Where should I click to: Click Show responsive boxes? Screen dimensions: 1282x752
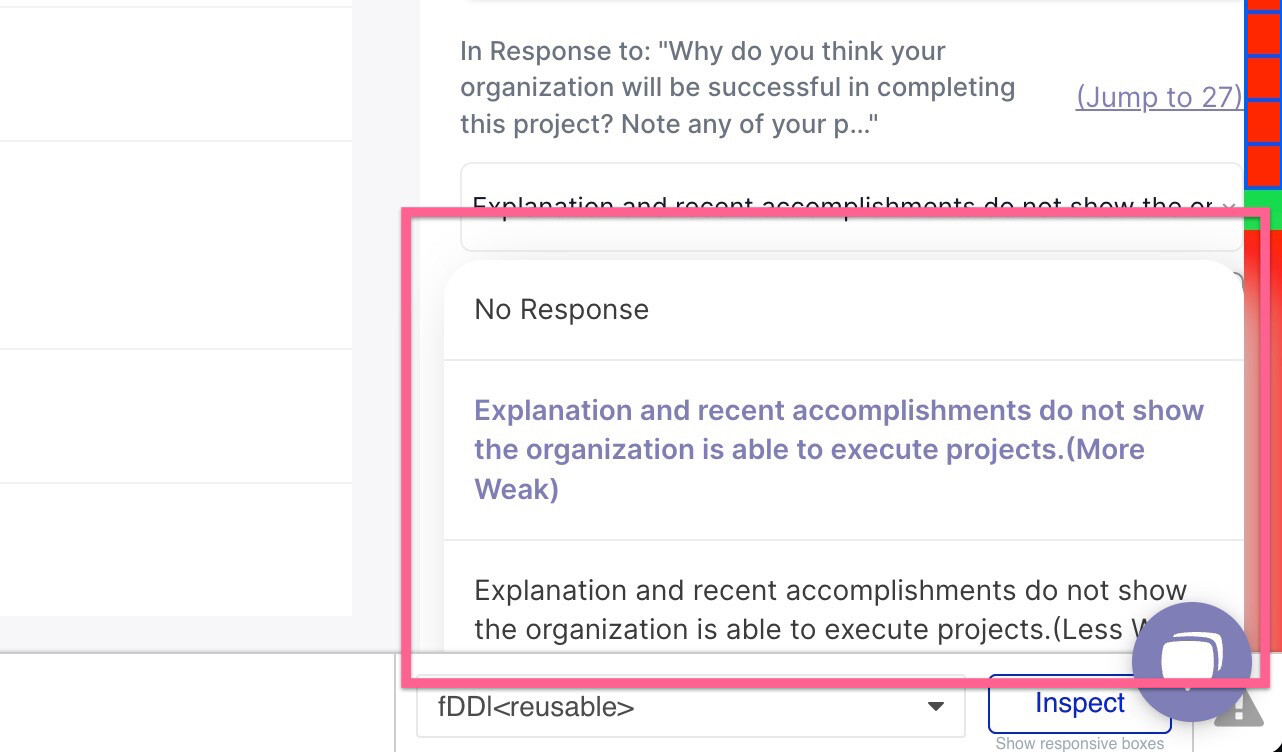(x=1079, y=743)
